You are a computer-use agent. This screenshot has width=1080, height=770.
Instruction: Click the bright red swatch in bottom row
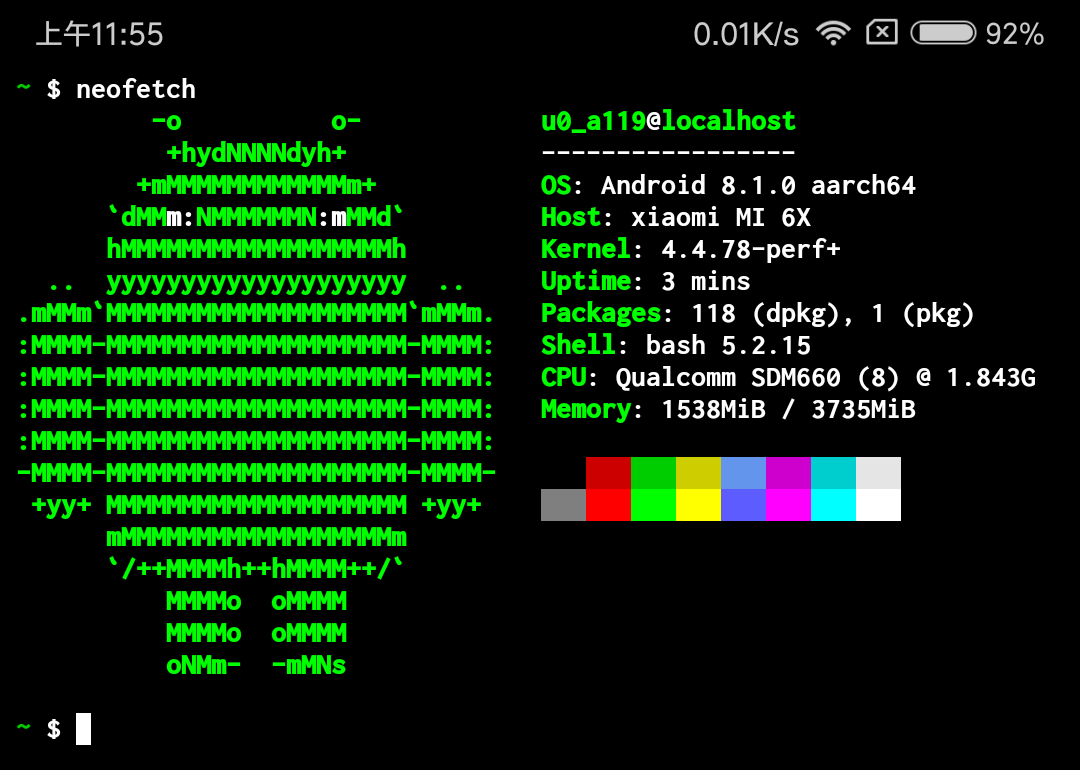tap(608, 505)
